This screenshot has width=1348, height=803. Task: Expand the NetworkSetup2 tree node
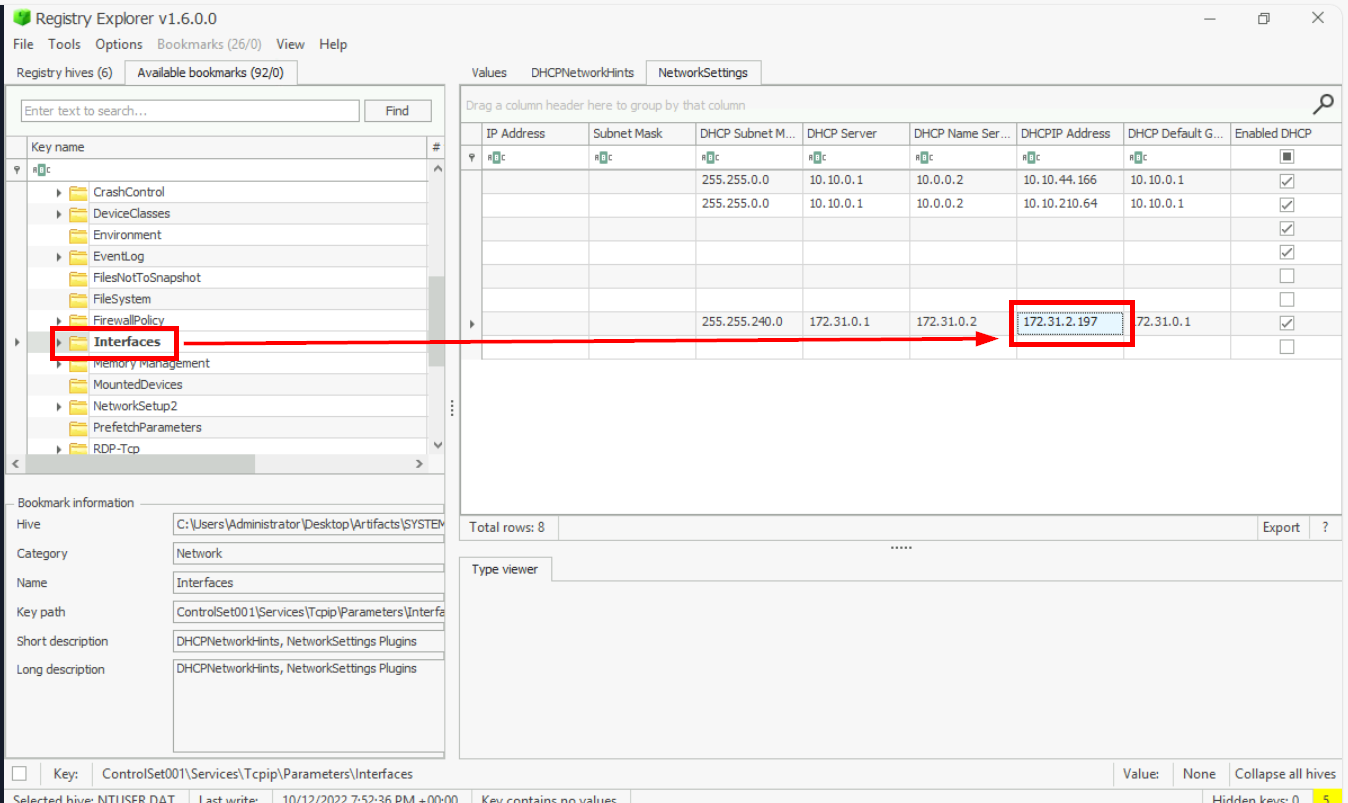pyautogui.click(x=59, y=407)
